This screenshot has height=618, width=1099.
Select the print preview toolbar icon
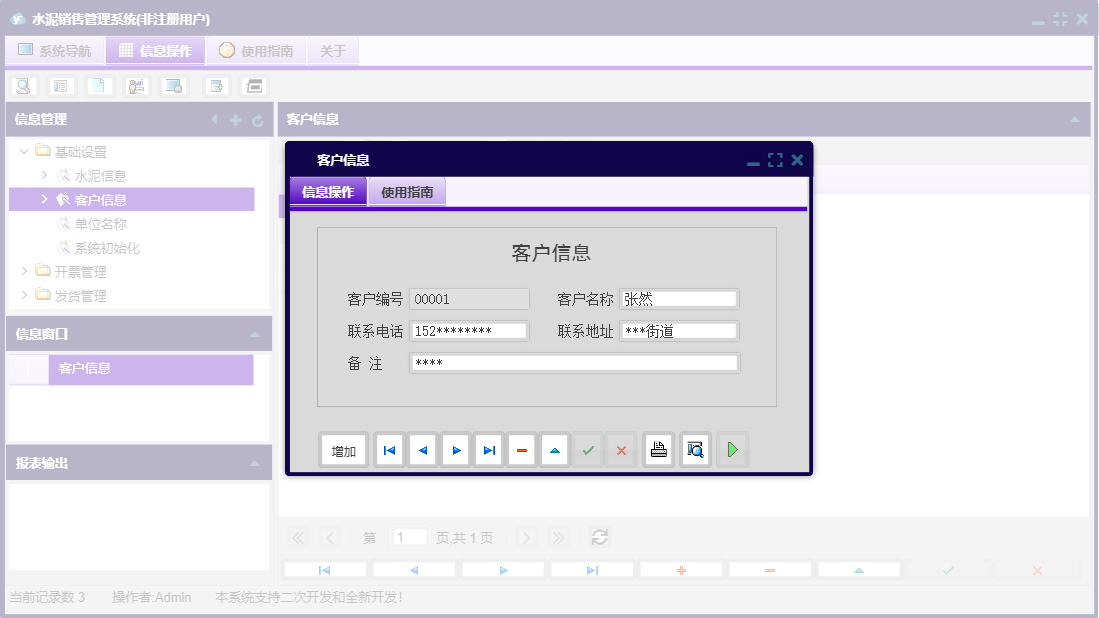[x=23, y=85]
